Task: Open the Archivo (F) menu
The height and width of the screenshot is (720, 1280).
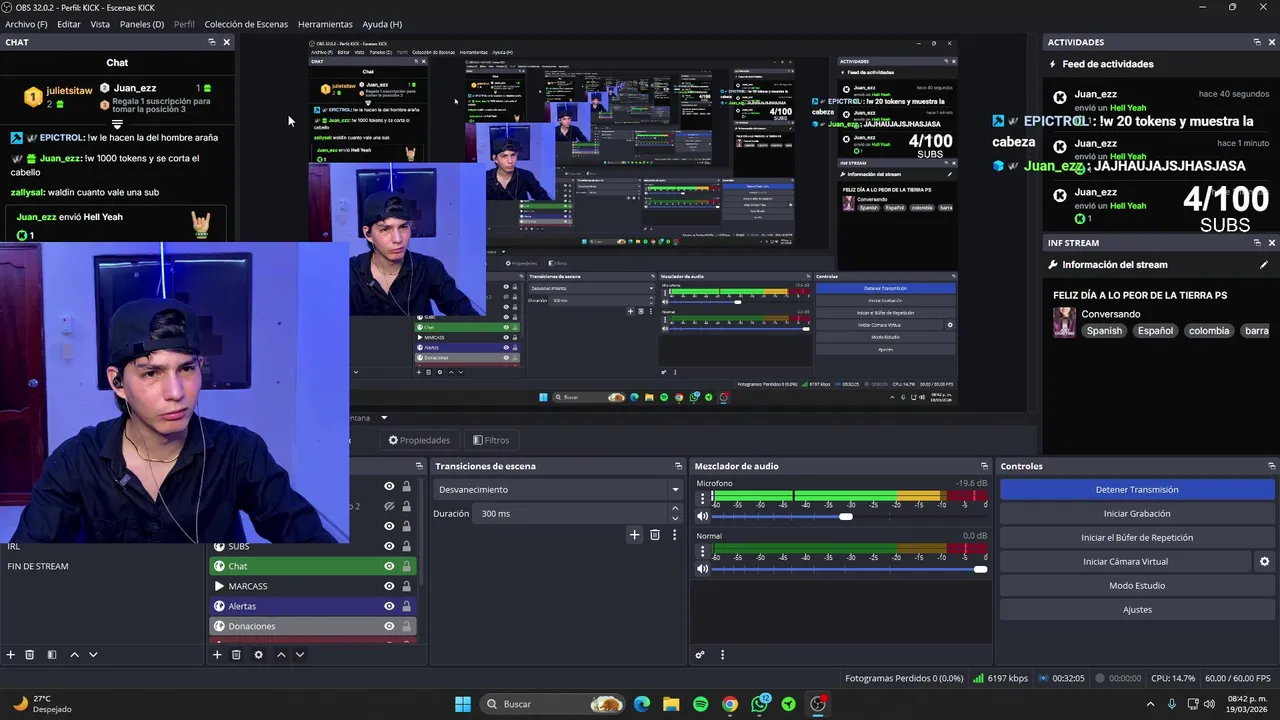Action: click(x=25, y=24)
